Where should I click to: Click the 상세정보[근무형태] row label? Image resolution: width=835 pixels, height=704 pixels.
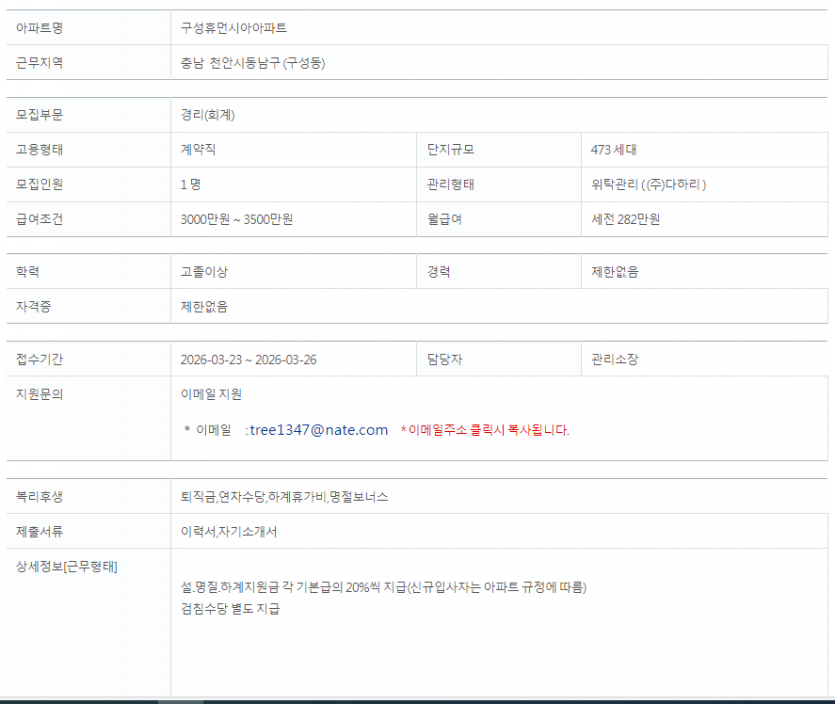pyautogui.click(x=67, y=566)
